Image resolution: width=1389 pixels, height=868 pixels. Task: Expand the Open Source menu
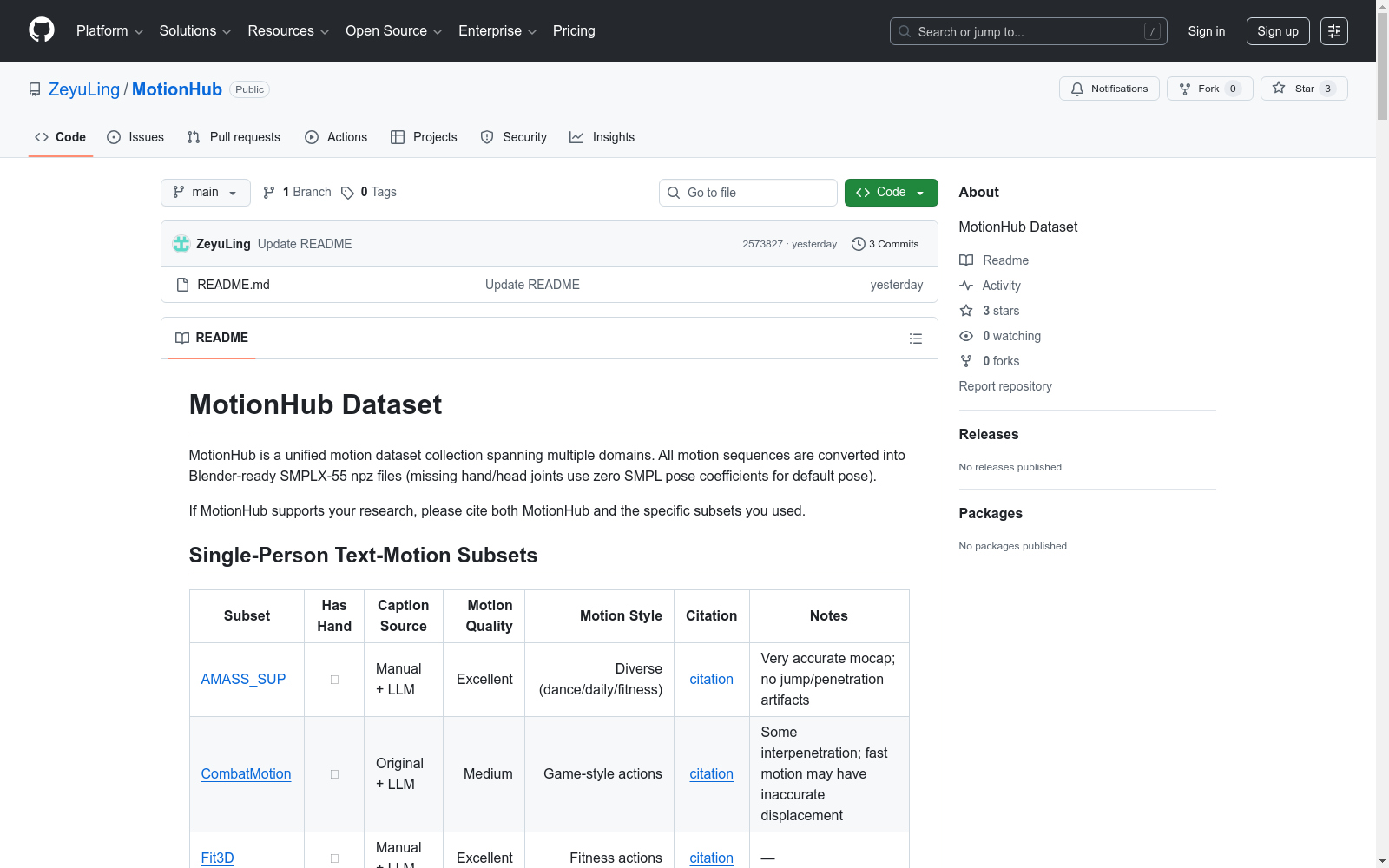coord(394,31)
